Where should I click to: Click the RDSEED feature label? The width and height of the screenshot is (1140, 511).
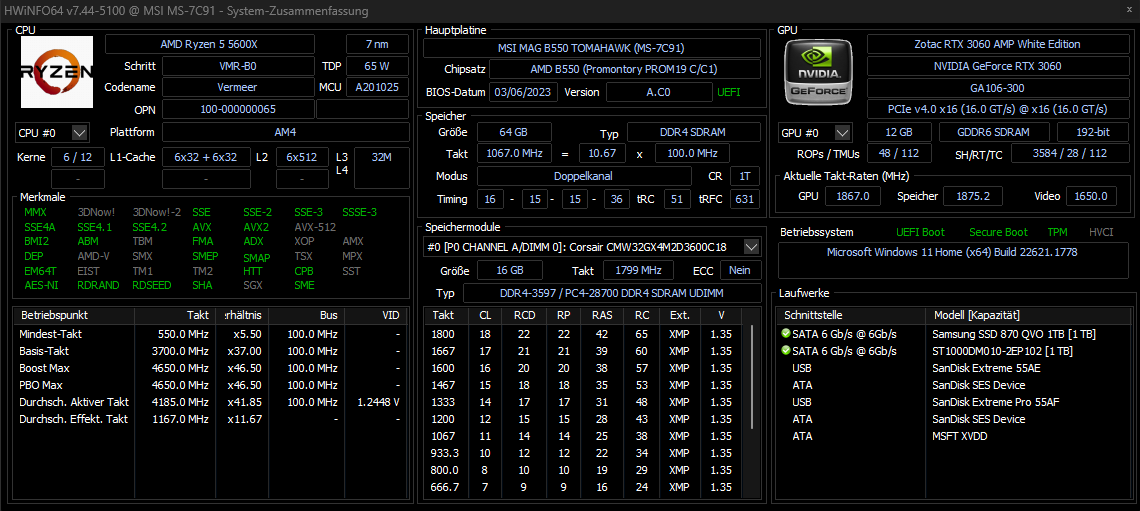[x=152, y=286]
